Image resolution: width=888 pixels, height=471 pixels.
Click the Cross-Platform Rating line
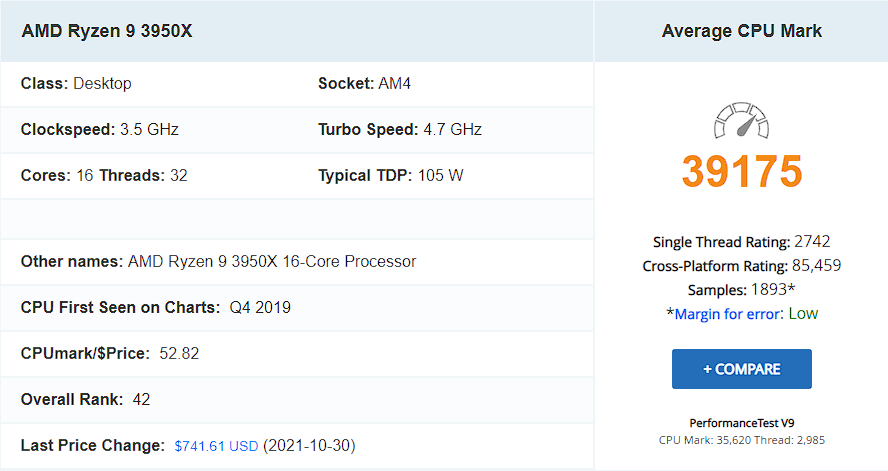[741, 266]
